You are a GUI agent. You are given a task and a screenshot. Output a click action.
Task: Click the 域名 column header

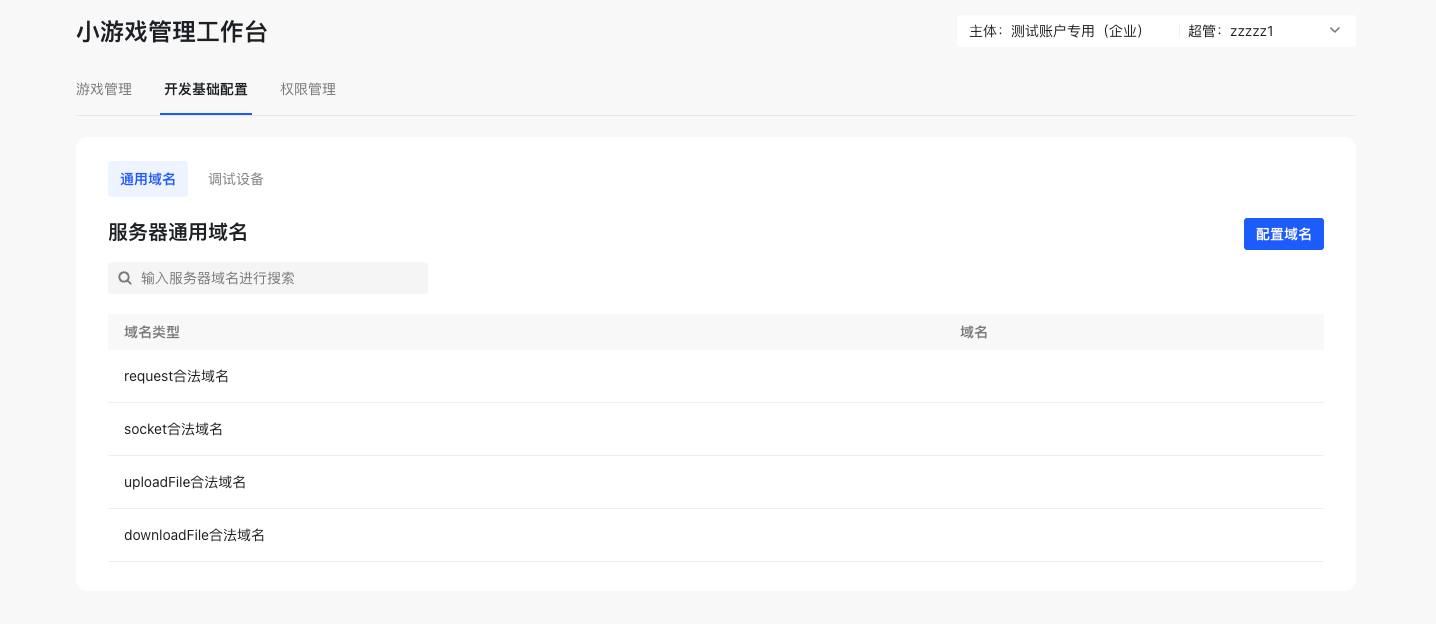coord(974,332)
